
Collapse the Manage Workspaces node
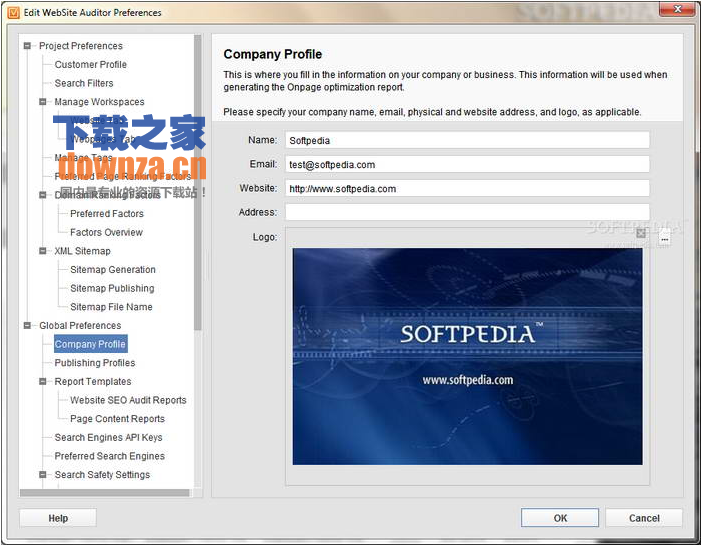tap(43, 102)
